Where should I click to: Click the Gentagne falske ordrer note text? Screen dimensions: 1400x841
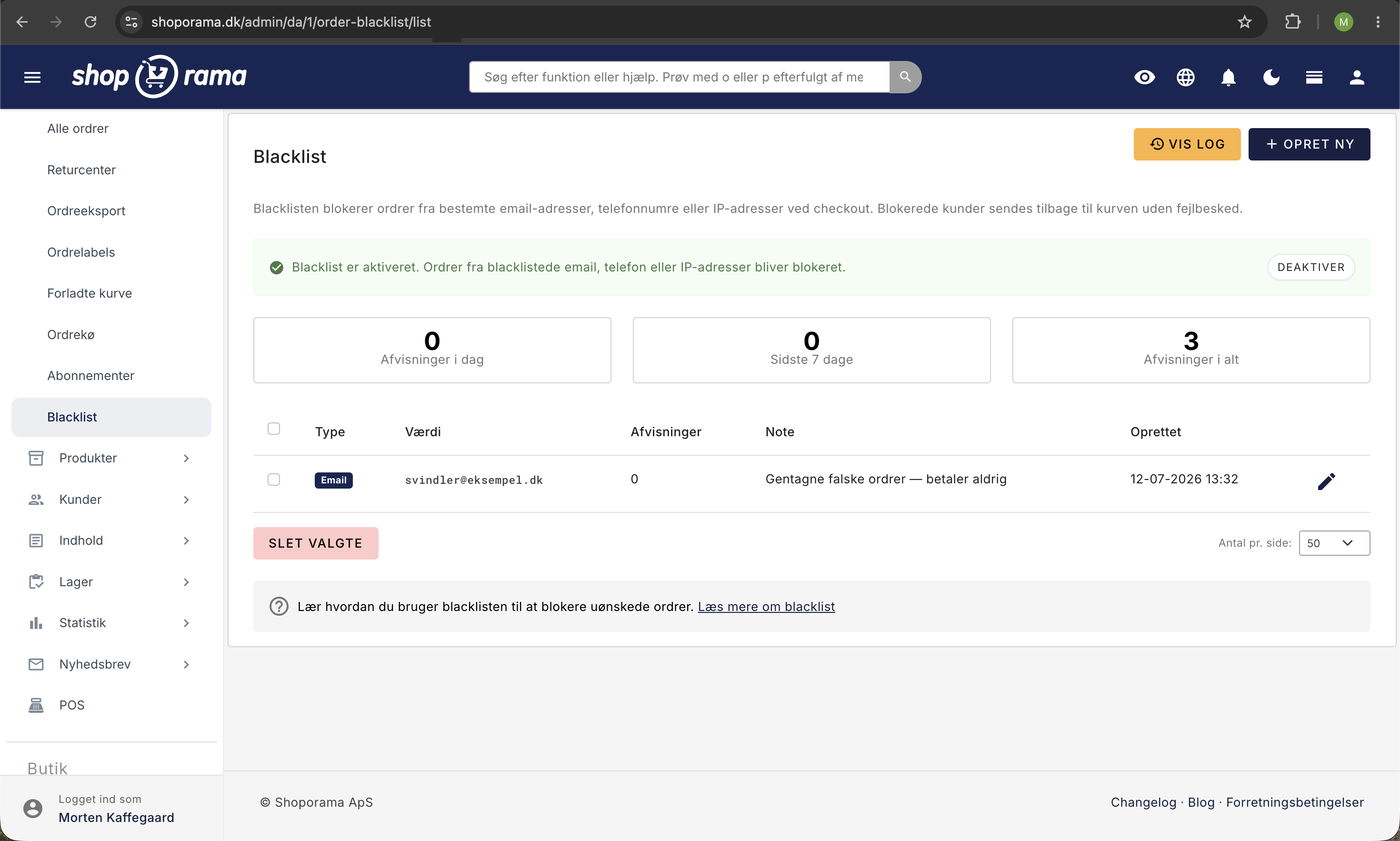pos(886,479)
